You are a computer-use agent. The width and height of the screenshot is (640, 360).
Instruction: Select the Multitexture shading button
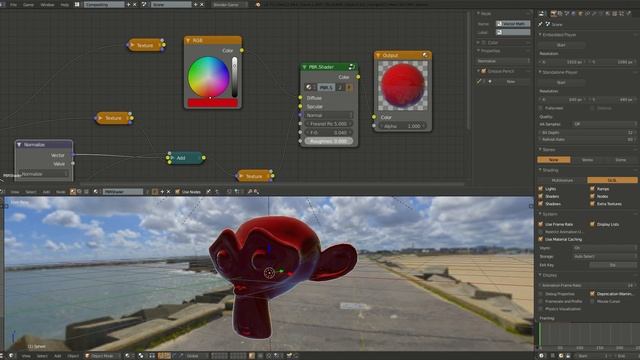pyautogui.click(x=562, y=180)
